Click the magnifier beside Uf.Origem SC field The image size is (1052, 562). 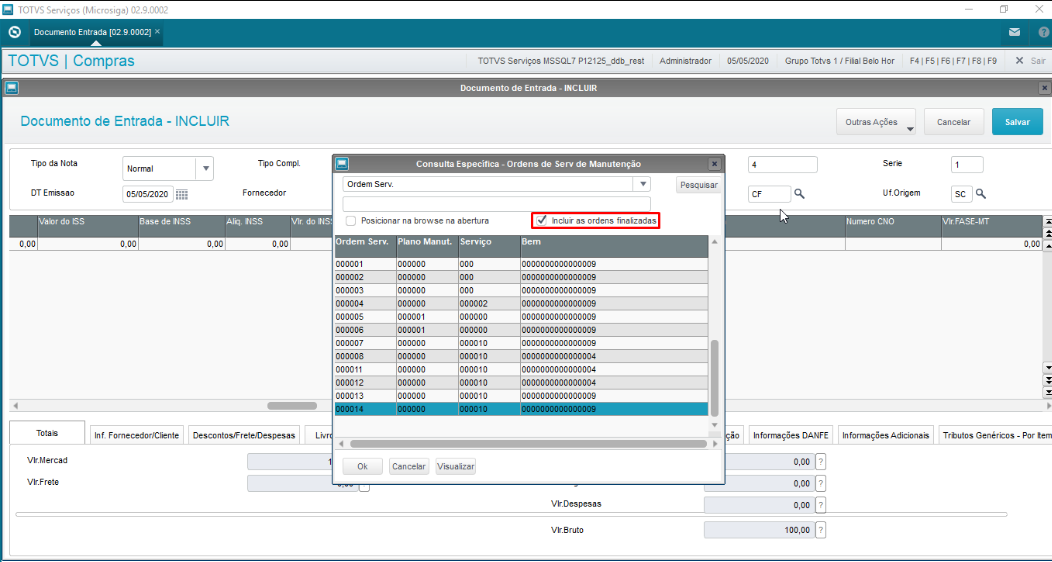980,194
